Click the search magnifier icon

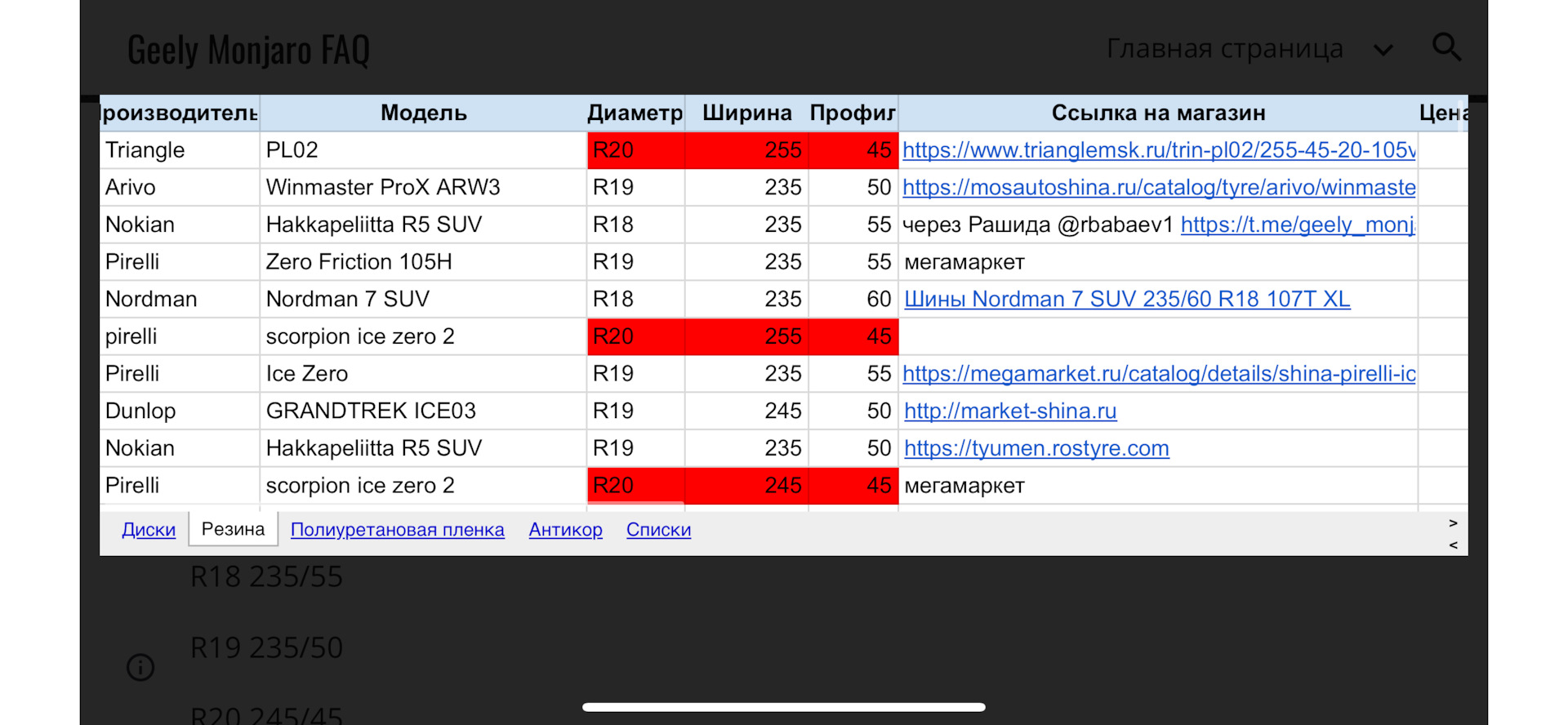1446,47
